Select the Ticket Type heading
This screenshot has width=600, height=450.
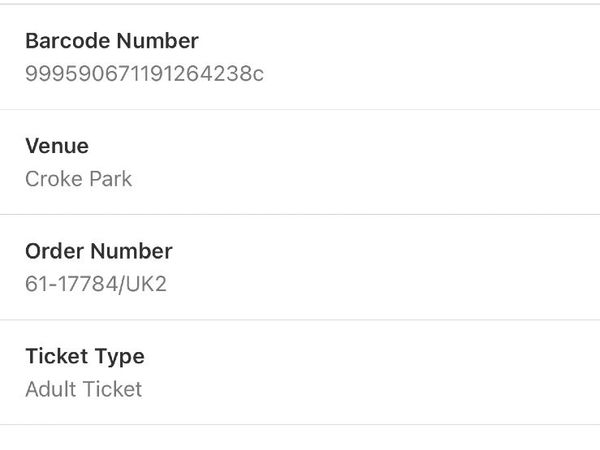pos(85,357)
